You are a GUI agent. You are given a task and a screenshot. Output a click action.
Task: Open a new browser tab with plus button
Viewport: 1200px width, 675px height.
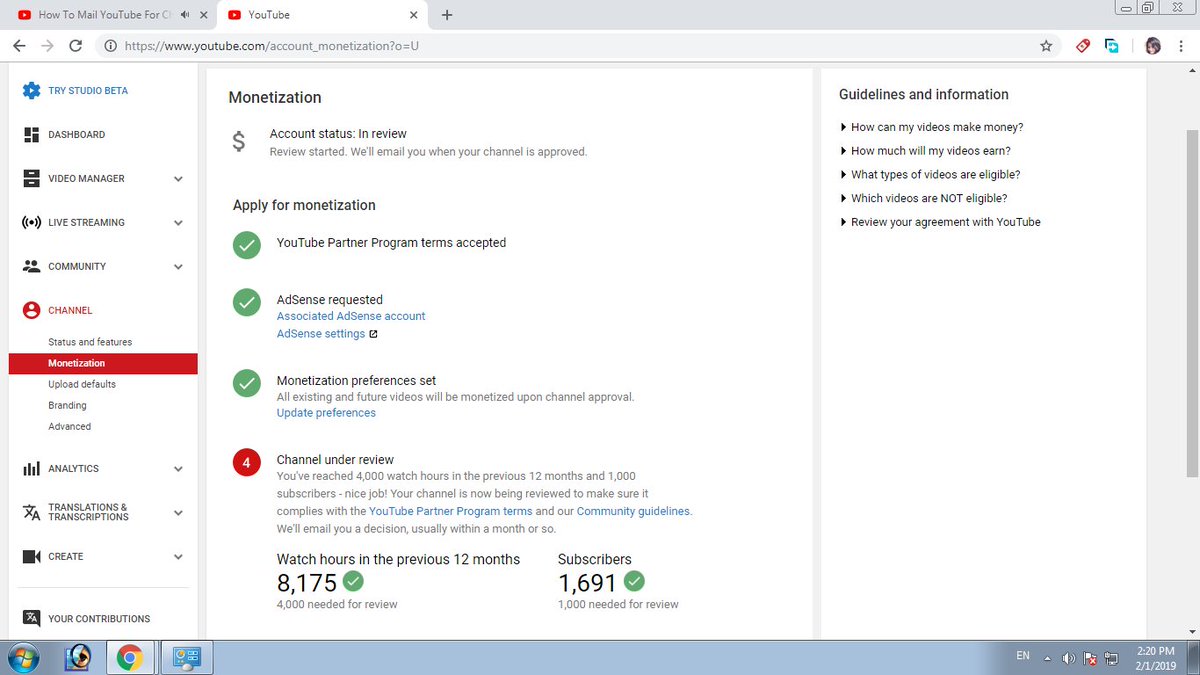click(x=446, y=15)
